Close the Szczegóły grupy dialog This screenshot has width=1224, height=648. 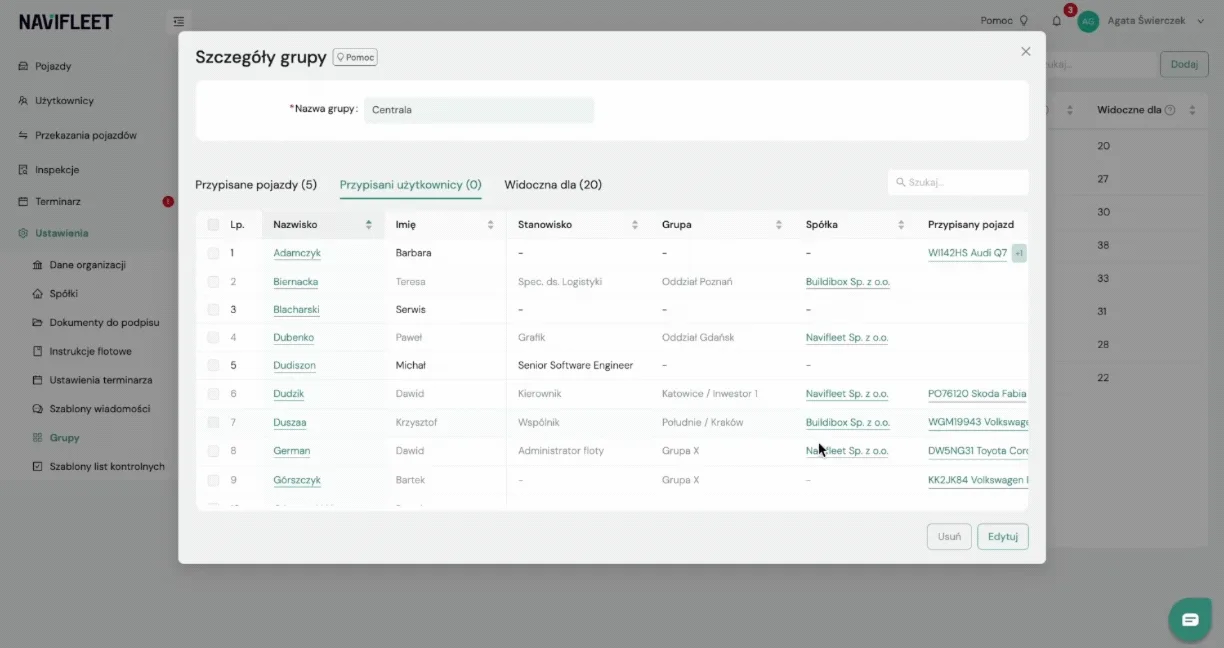(1025, 51)
